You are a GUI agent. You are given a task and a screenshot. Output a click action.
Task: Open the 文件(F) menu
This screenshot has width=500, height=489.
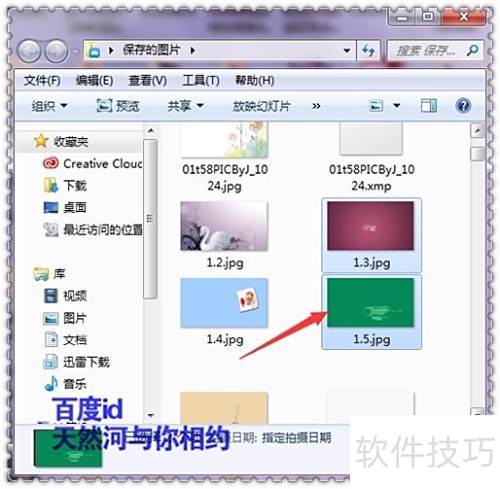[42, 81]
